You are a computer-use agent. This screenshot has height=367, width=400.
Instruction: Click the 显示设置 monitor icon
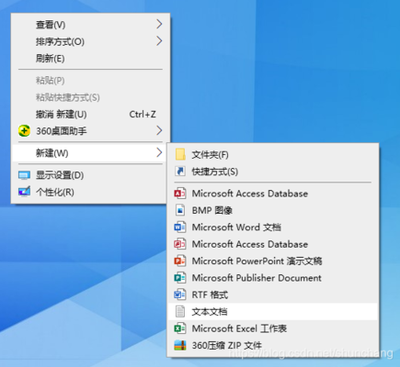click(24, 175)
